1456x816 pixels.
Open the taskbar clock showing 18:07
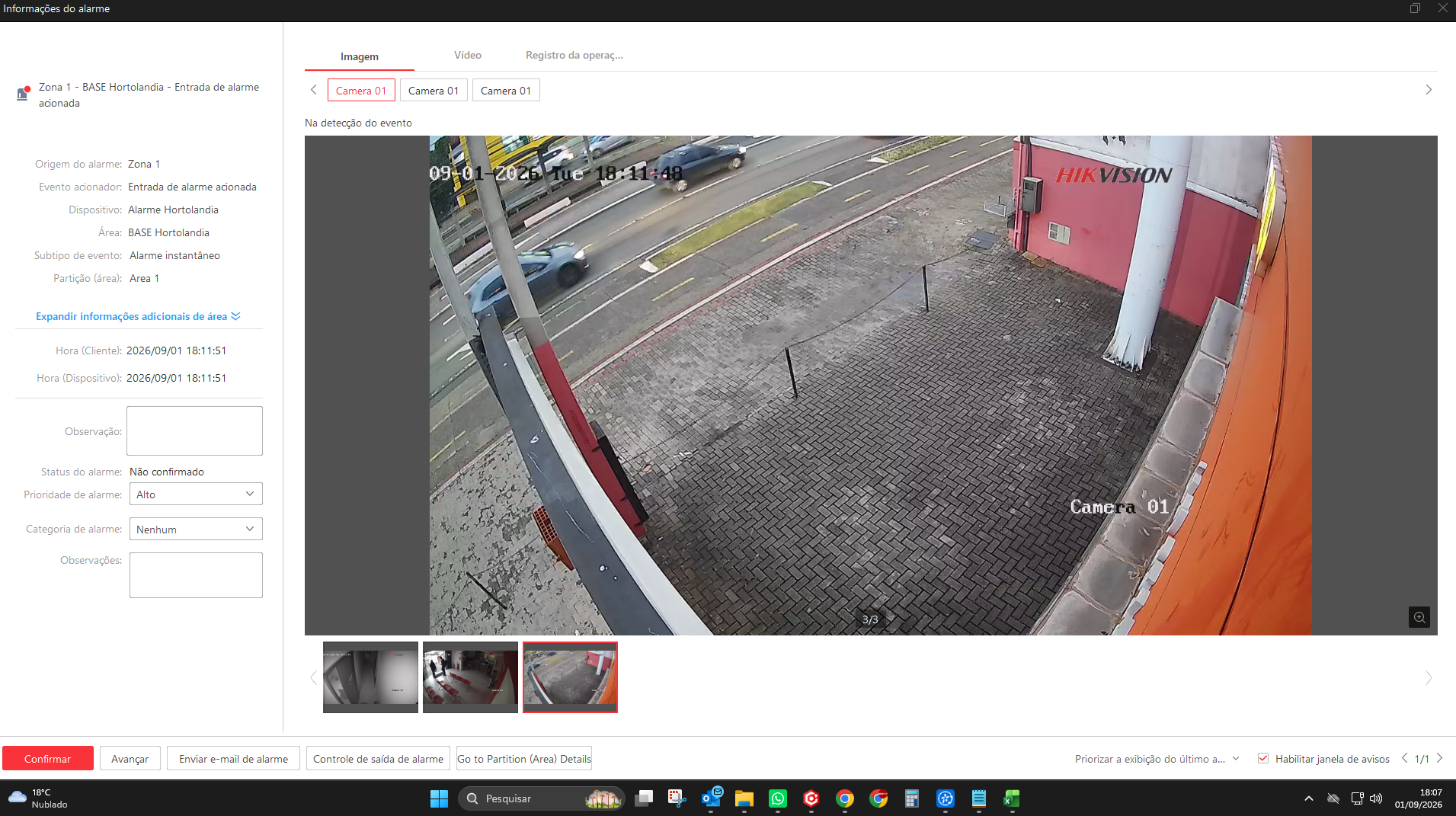tap(1418, 798)
